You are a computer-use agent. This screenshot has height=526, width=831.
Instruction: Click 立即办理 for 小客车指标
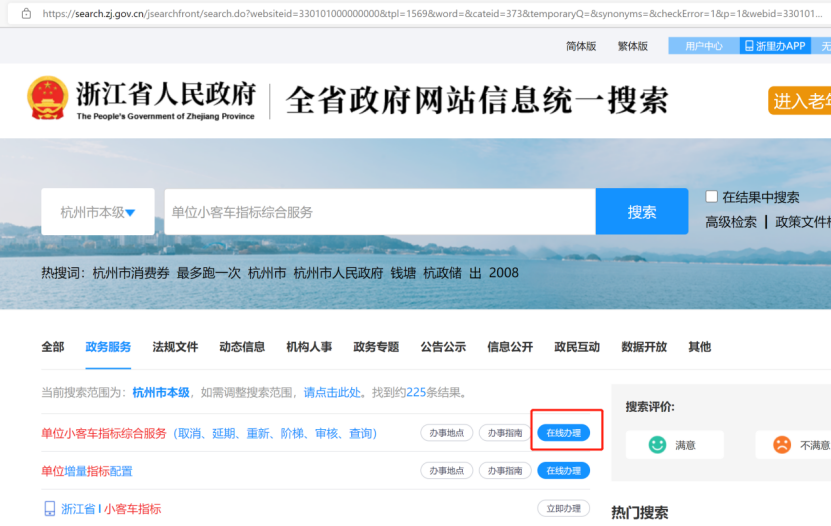(563, 509)
